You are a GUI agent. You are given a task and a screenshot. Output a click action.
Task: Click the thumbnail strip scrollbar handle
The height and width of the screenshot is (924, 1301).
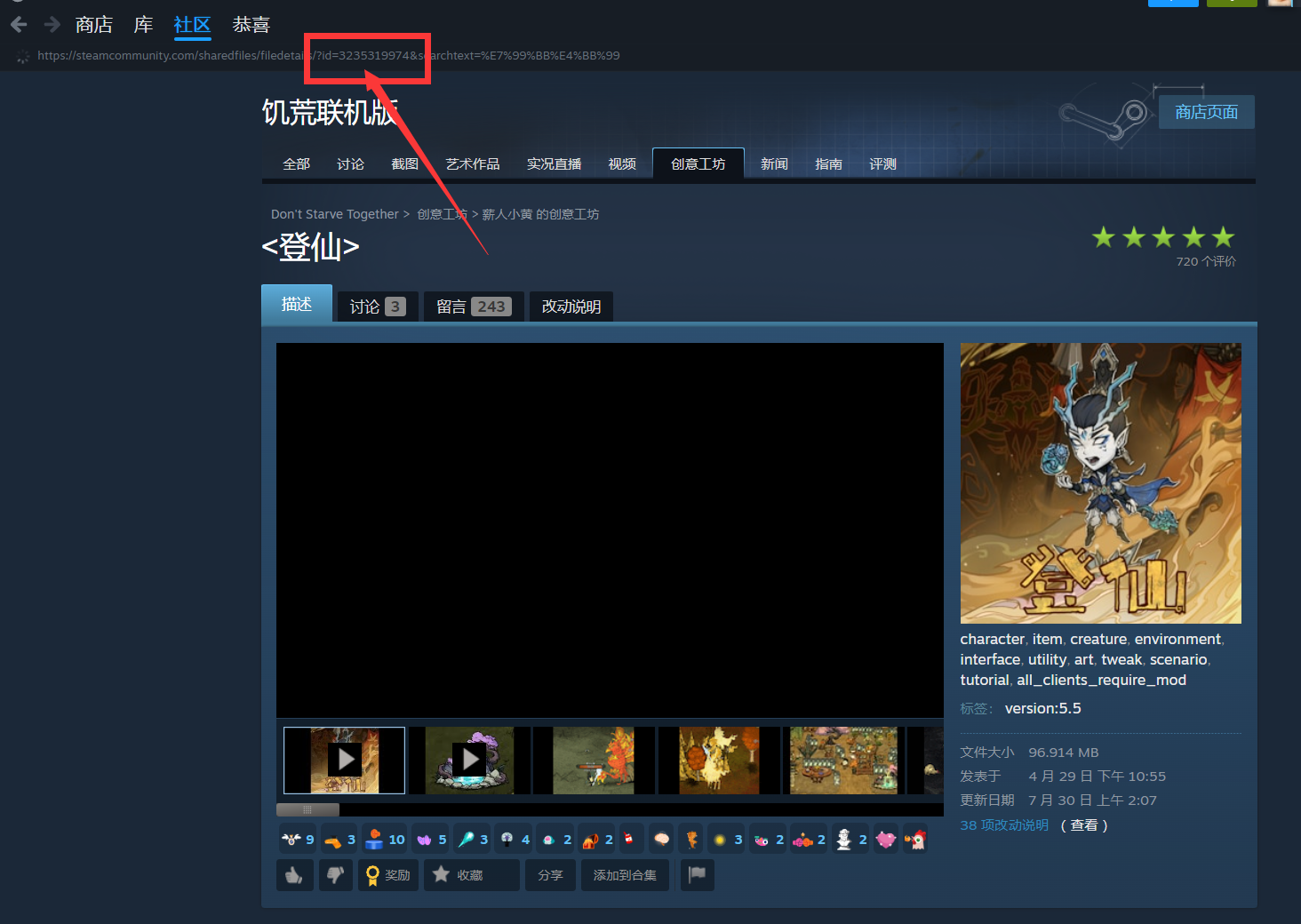(307, 809)
